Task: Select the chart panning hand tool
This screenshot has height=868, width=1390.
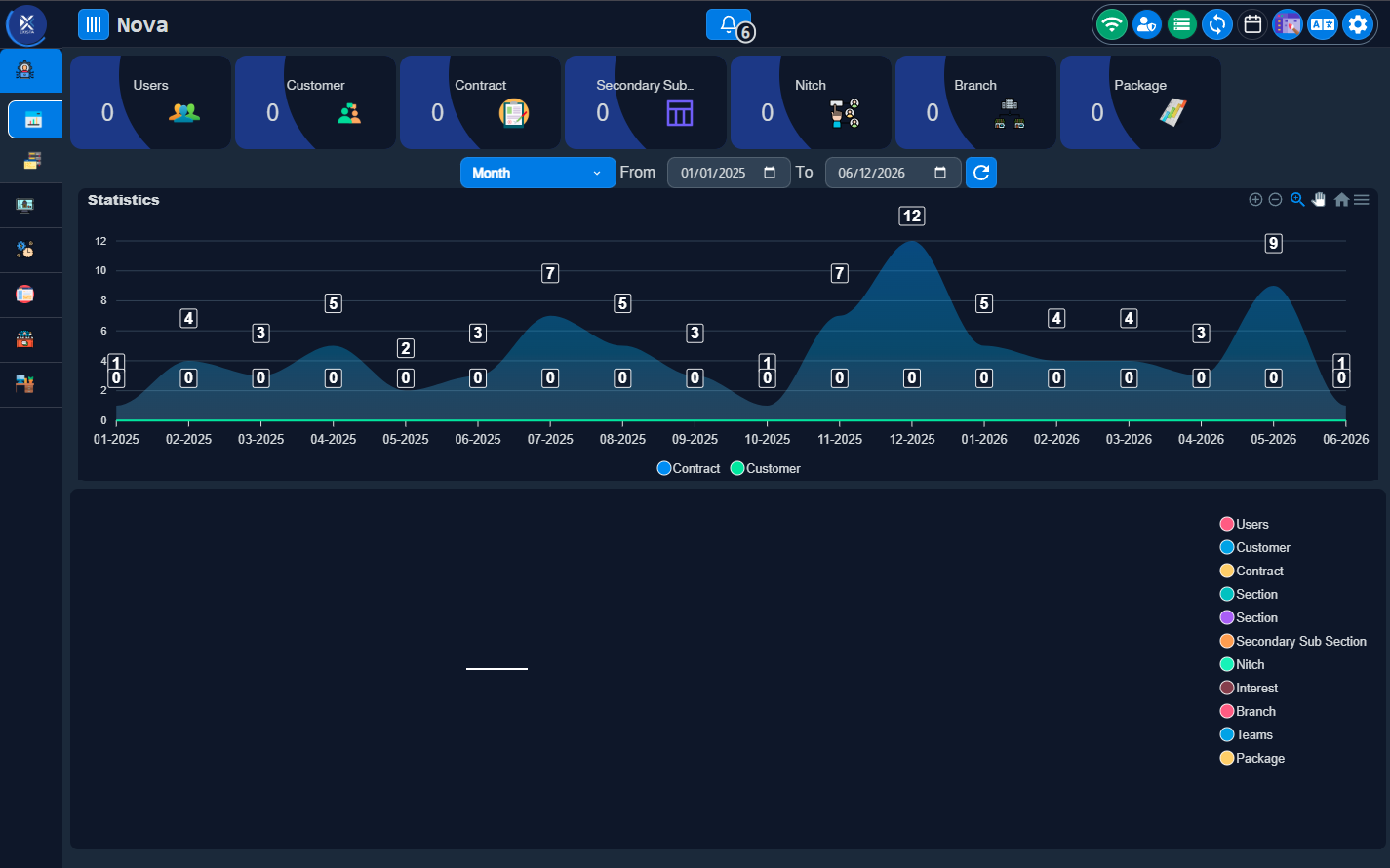Action: pos(1319,200)
